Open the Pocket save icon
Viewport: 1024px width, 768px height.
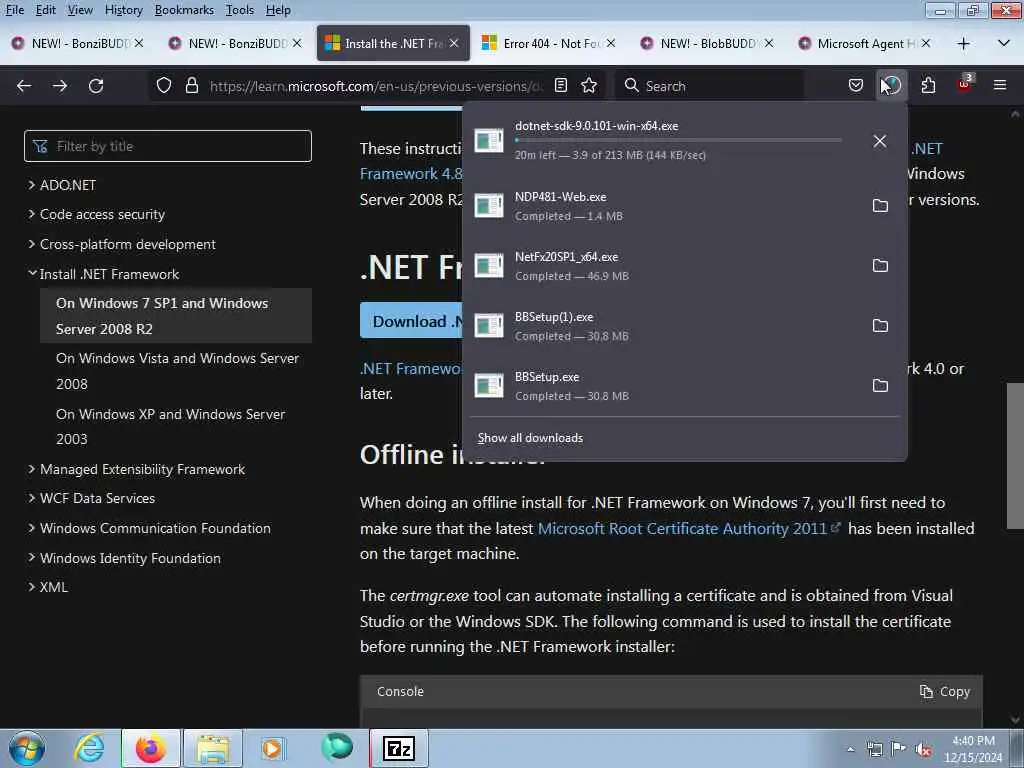(856, 86)
